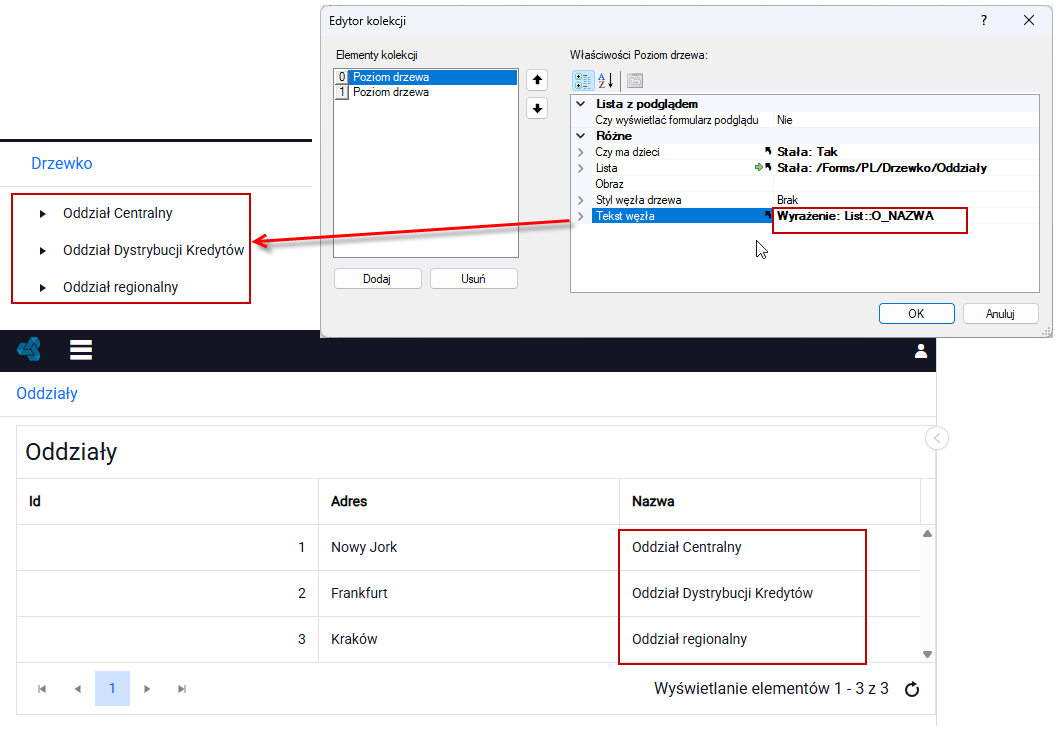Click the Dodaj button

point(377,278)
